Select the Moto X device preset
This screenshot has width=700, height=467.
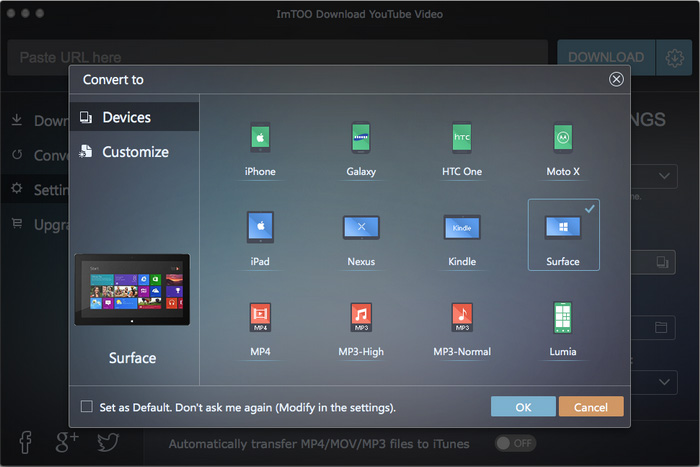tap(562, 149)
